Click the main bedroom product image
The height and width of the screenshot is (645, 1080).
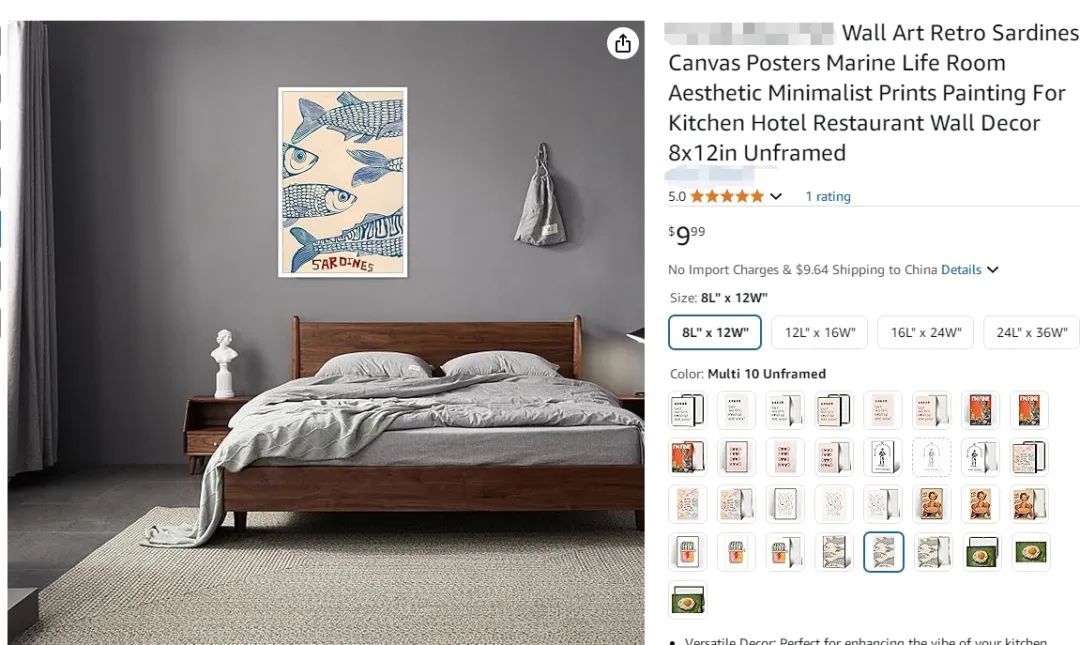(326, 333)
